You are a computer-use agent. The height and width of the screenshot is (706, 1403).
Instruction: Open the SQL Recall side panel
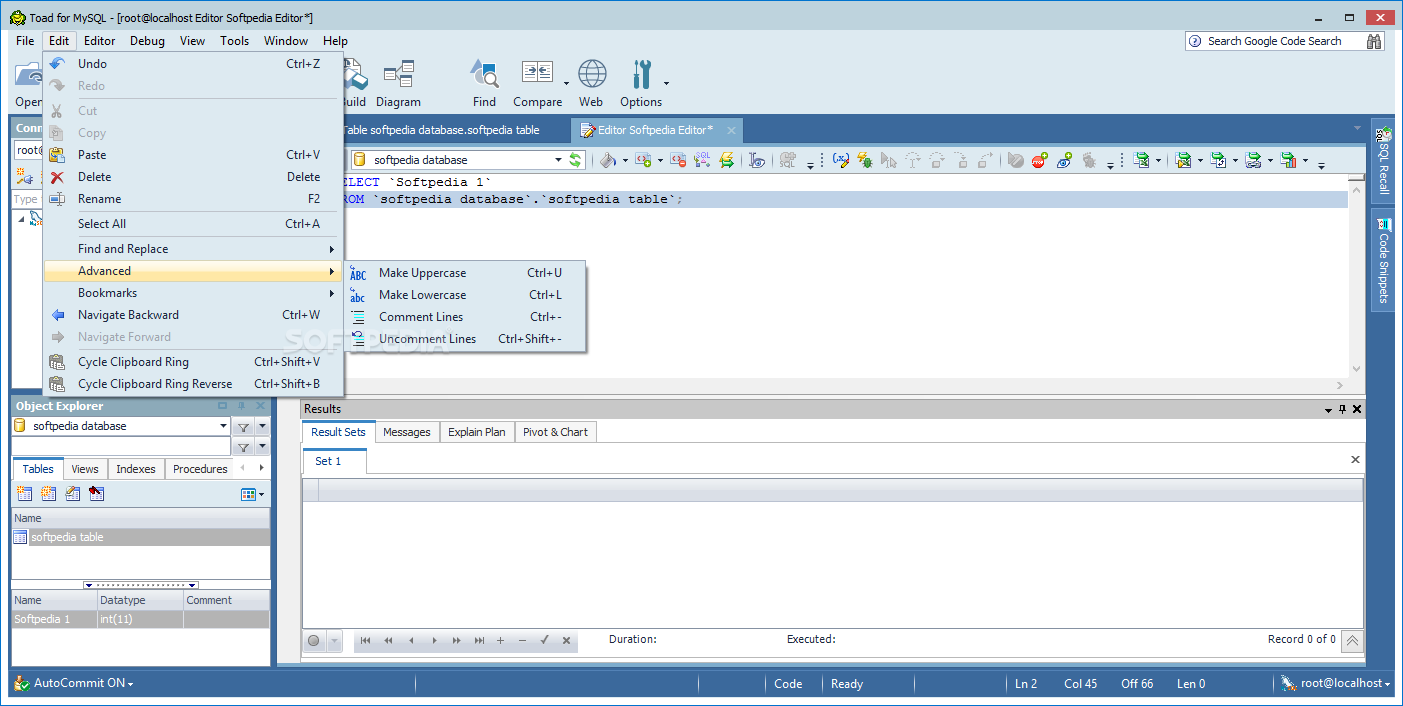(1383, 160)
